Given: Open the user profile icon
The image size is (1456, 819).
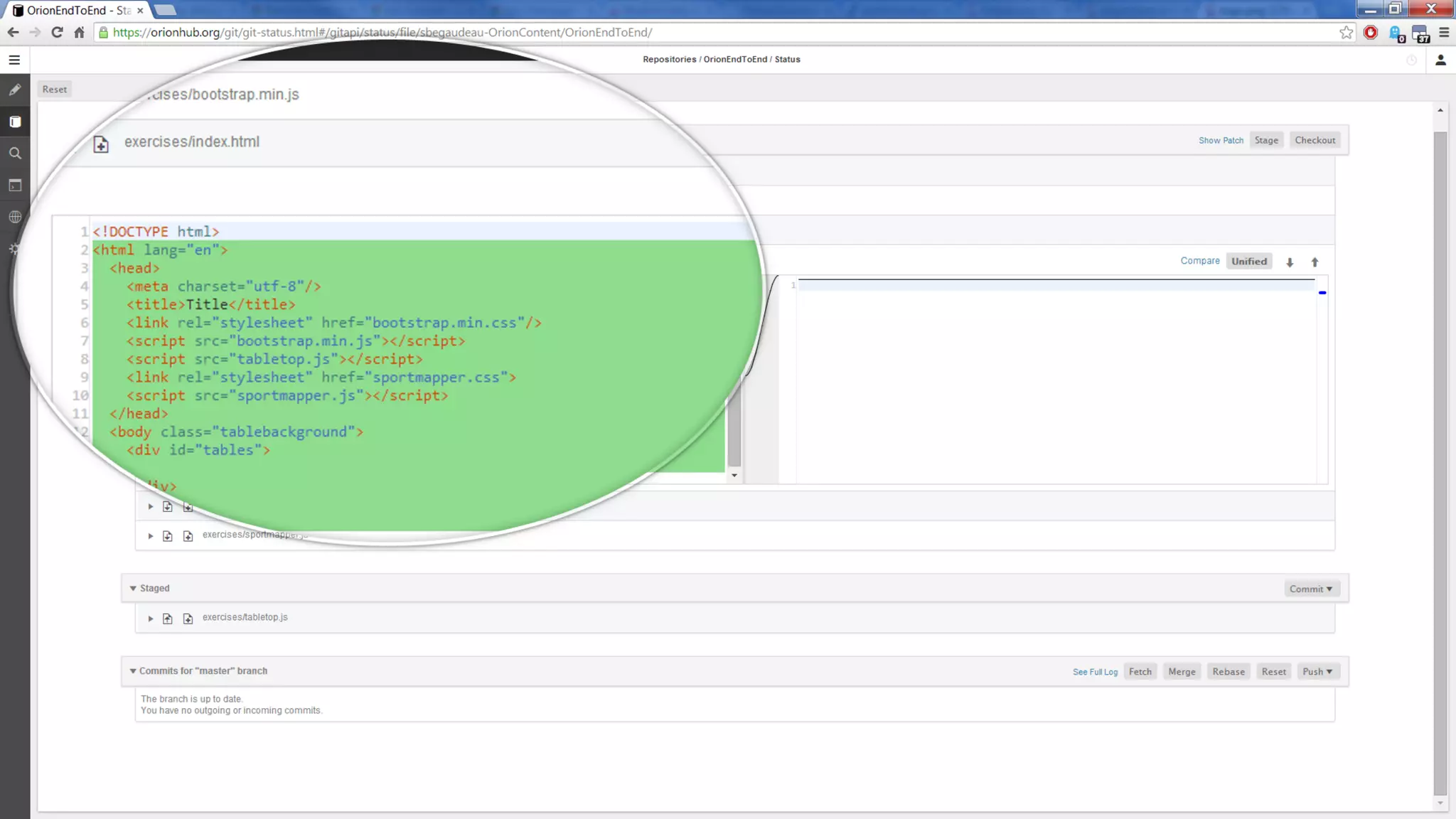Looking at the screenshot, I should pos(1440,60).
